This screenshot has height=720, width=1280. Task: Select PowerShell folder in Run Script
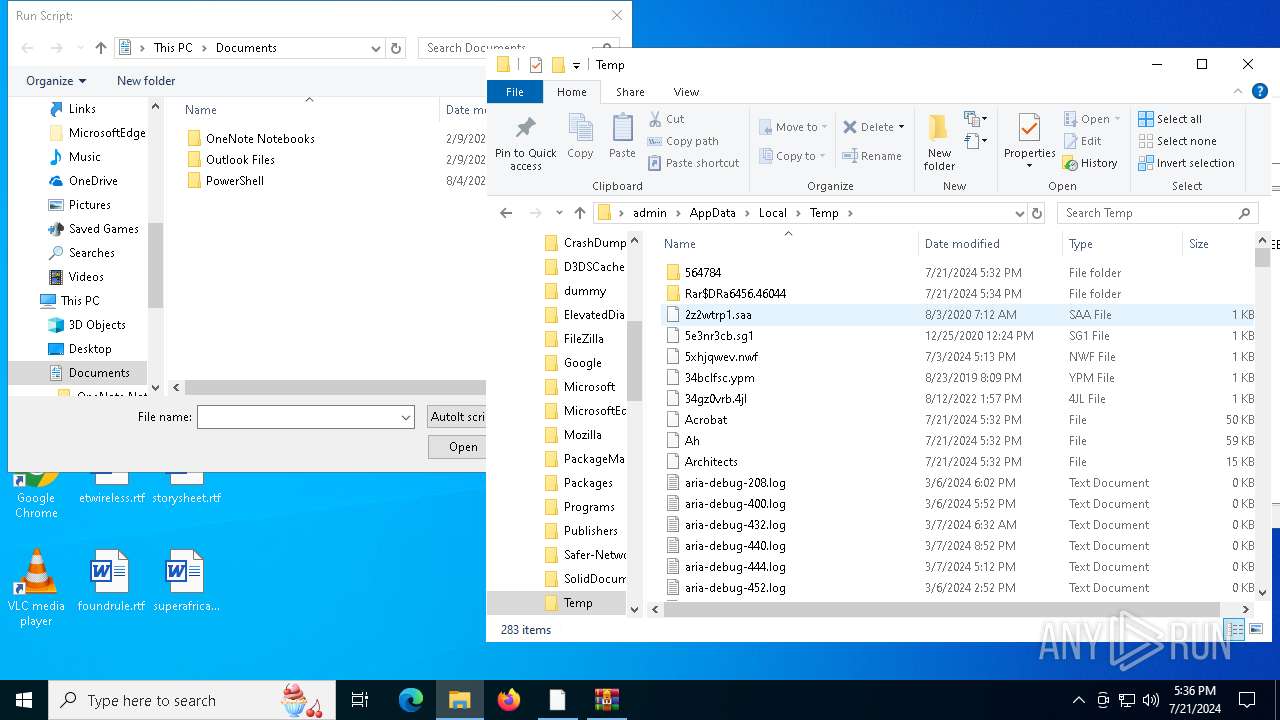click(x=235, y=181)
